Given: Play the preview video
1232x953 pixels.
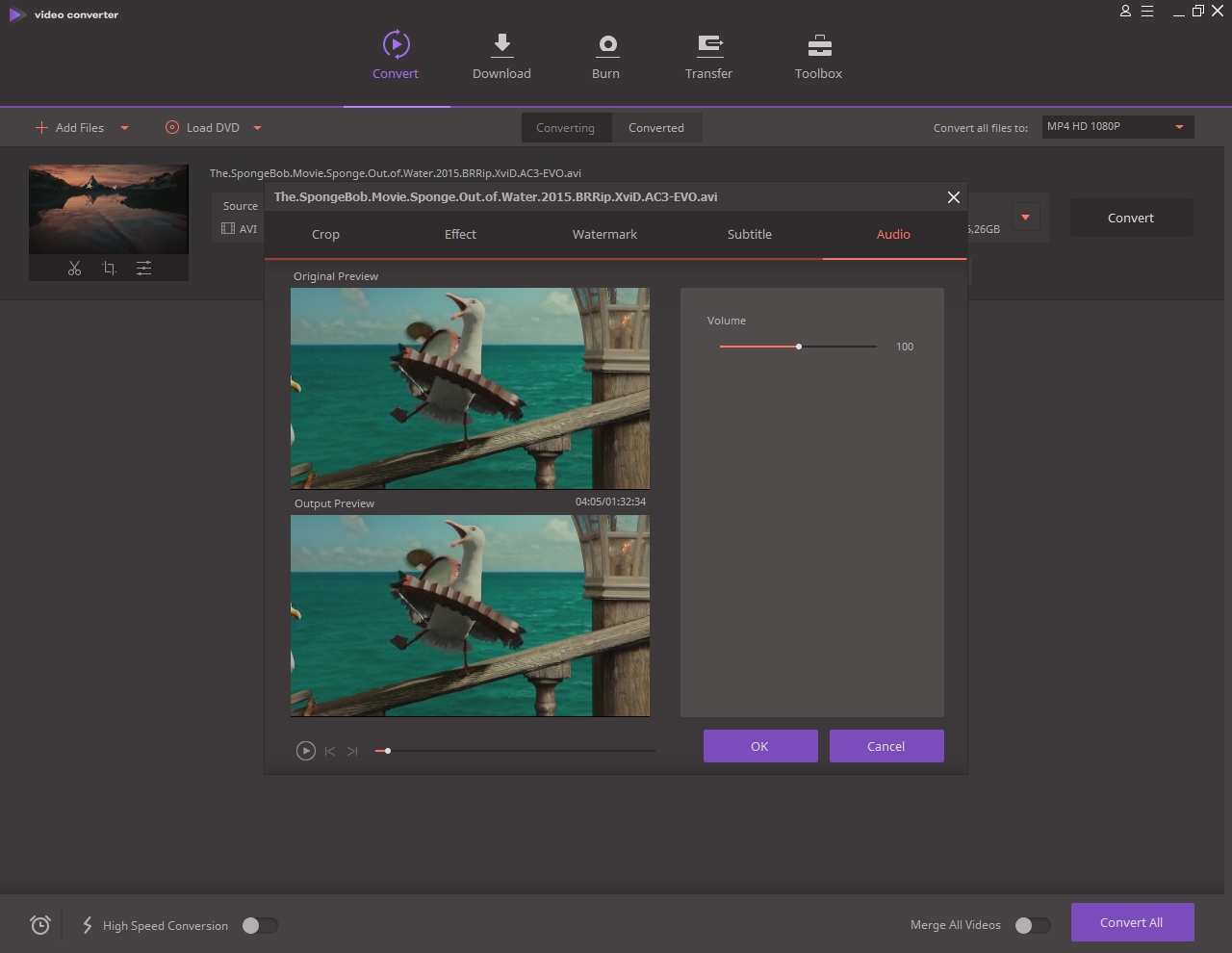Looking at the screenshot, I should pyautogui.click(x=305, y=751).
